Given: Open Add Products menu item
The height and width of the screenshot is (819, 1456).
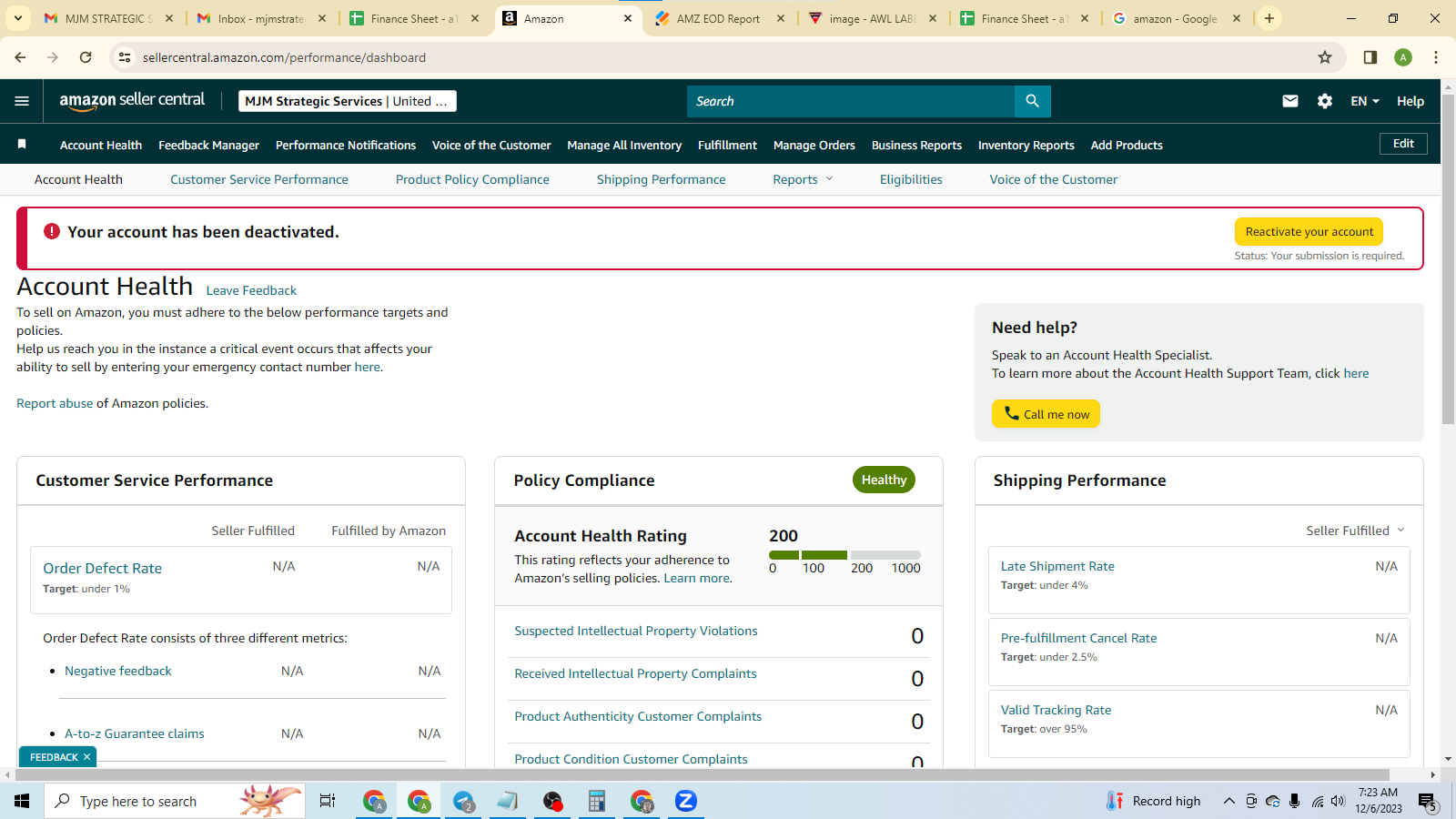Looking at the screenshot, I should coord(1127,145).
